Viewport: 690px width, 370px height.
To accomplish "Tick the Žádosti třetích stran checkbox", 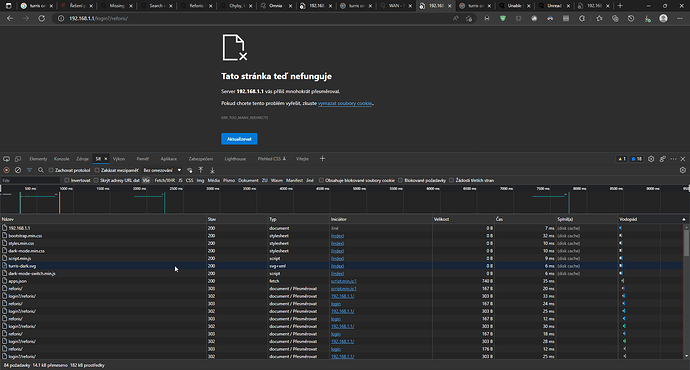I will pos(451,180).
